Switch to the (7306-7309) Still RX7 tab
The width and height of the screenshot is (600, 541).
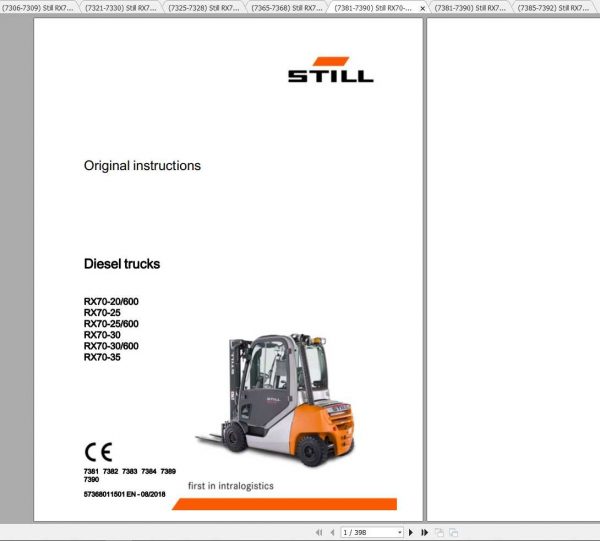[x=38, y=8]
